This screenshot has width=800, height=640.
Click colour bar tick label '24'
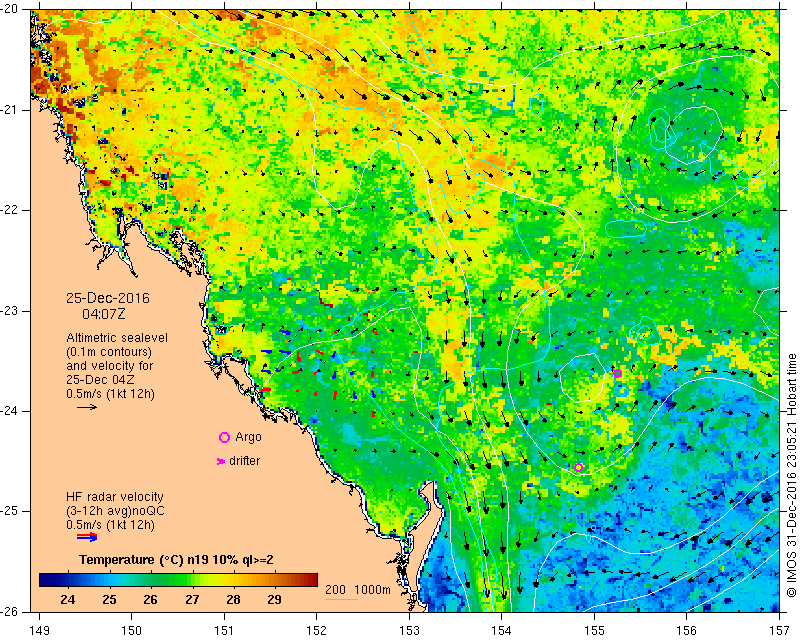point(67,600)
